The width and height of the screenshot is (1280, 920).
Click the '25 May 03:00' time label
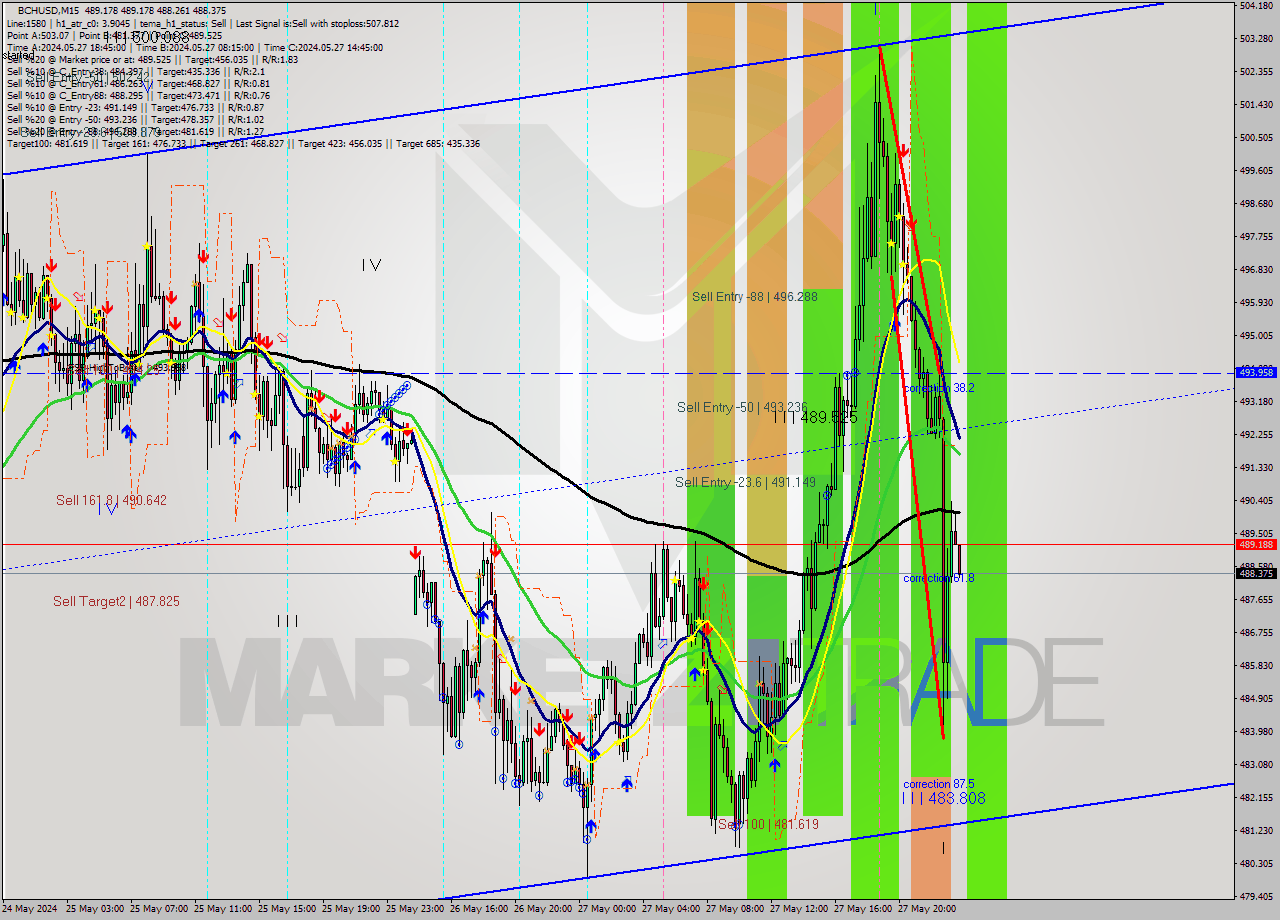pyautogui.click(x=95, y=909)
